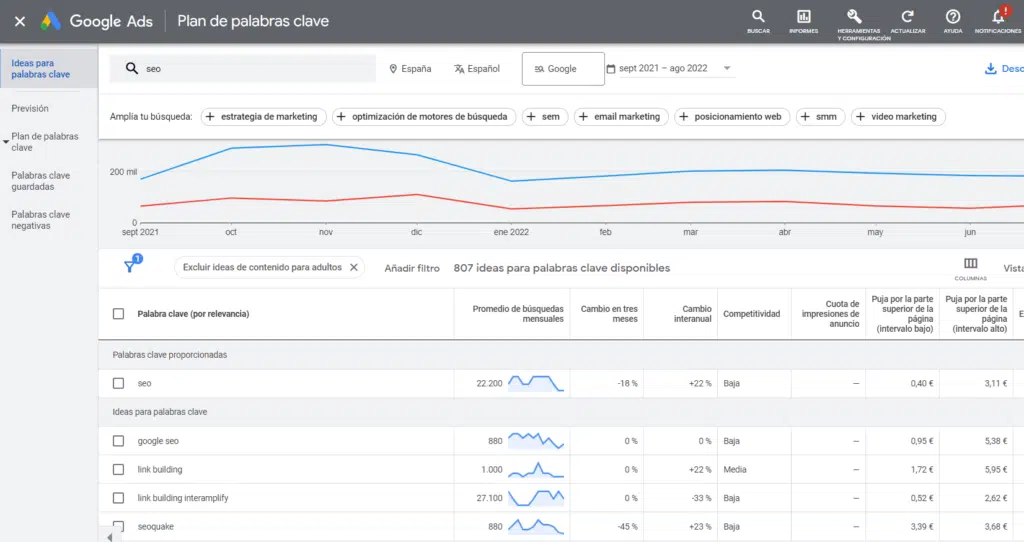This screenshot has height=542, width=1024.
Task: Open the Google search network selector
Action: click(563, 69)
